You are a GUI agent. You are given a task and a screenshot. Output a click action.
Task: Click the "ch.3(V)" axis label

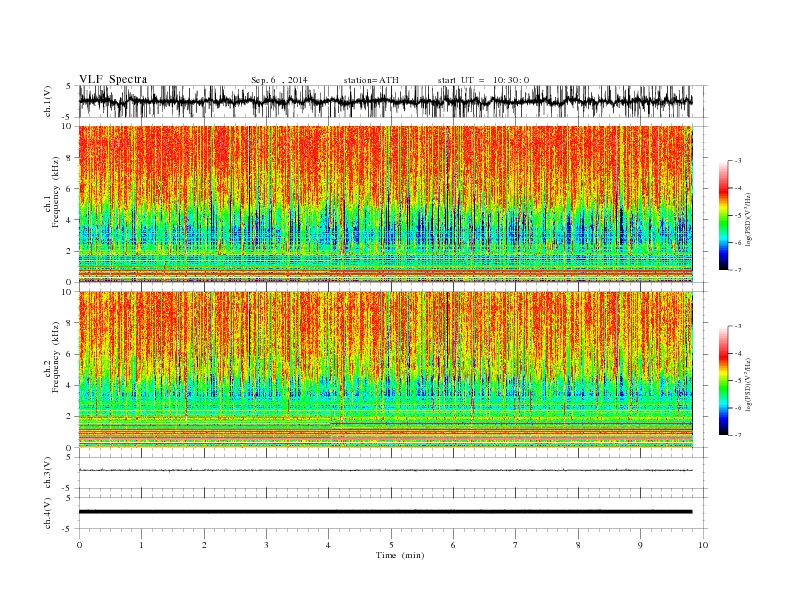click(x=48, y=473)
